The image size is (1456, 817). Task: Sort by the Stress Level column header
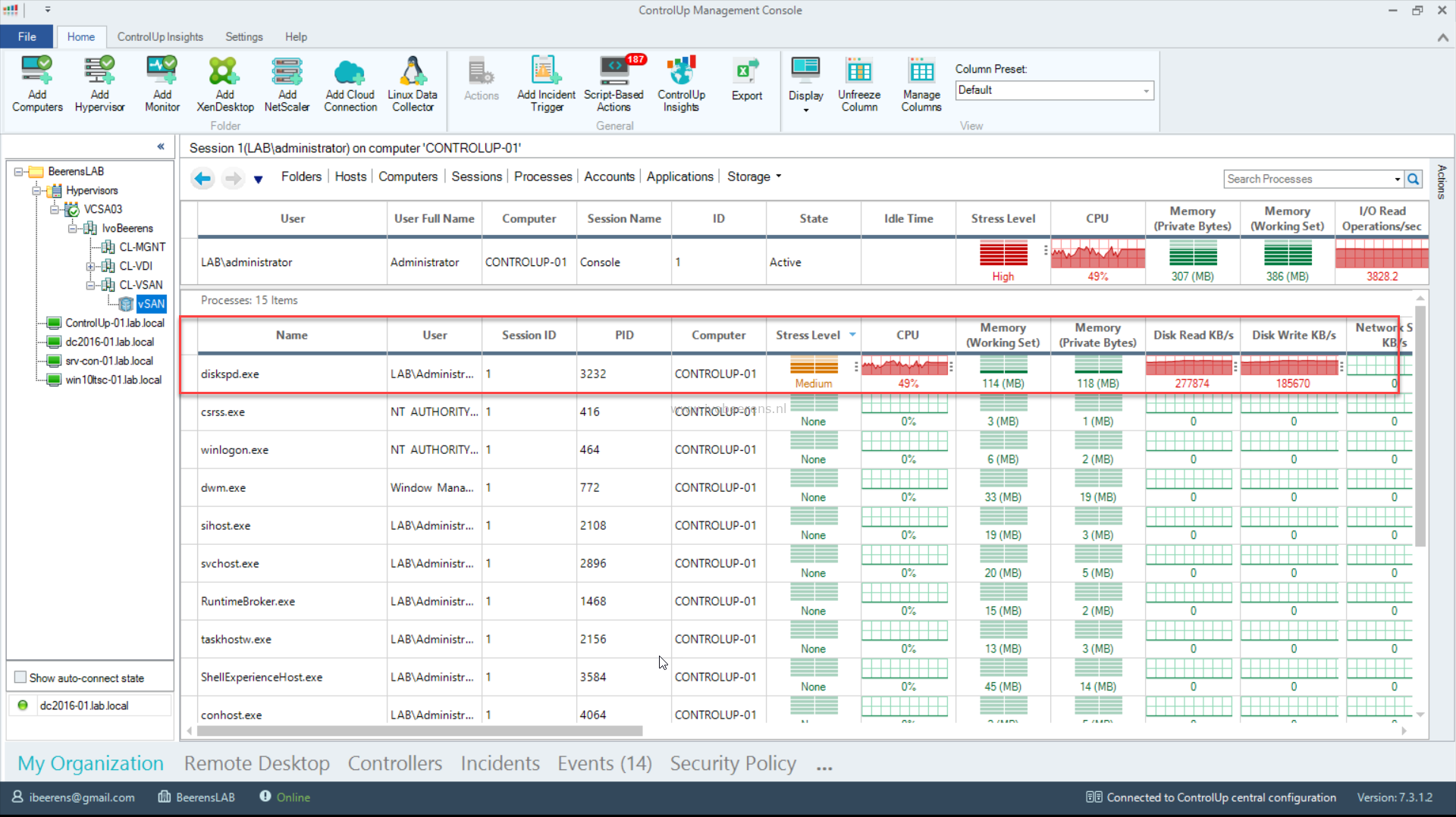tap(813, 335)
